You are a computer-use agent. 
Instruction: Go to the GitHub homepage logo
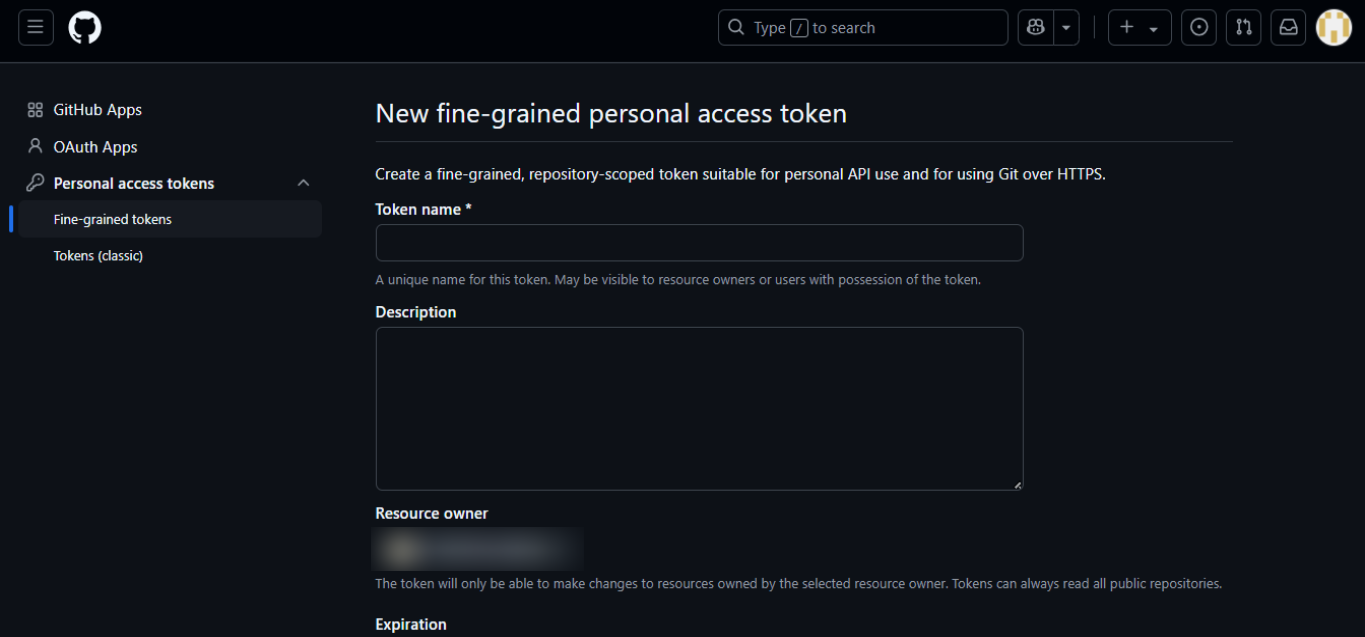85,27
